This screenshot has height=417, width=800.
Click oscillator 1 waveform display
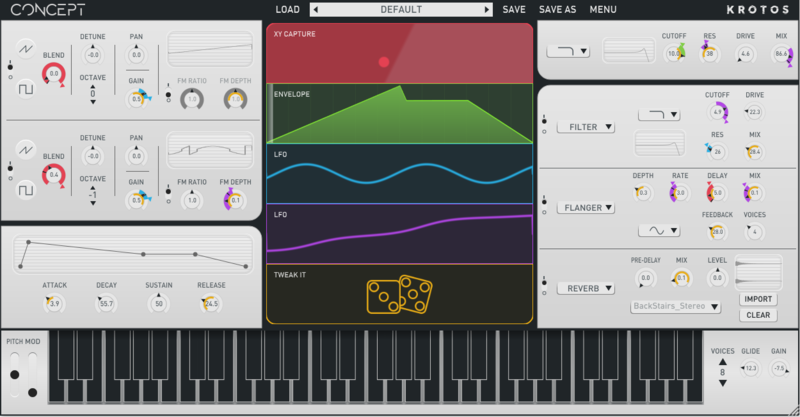[210, 49]
